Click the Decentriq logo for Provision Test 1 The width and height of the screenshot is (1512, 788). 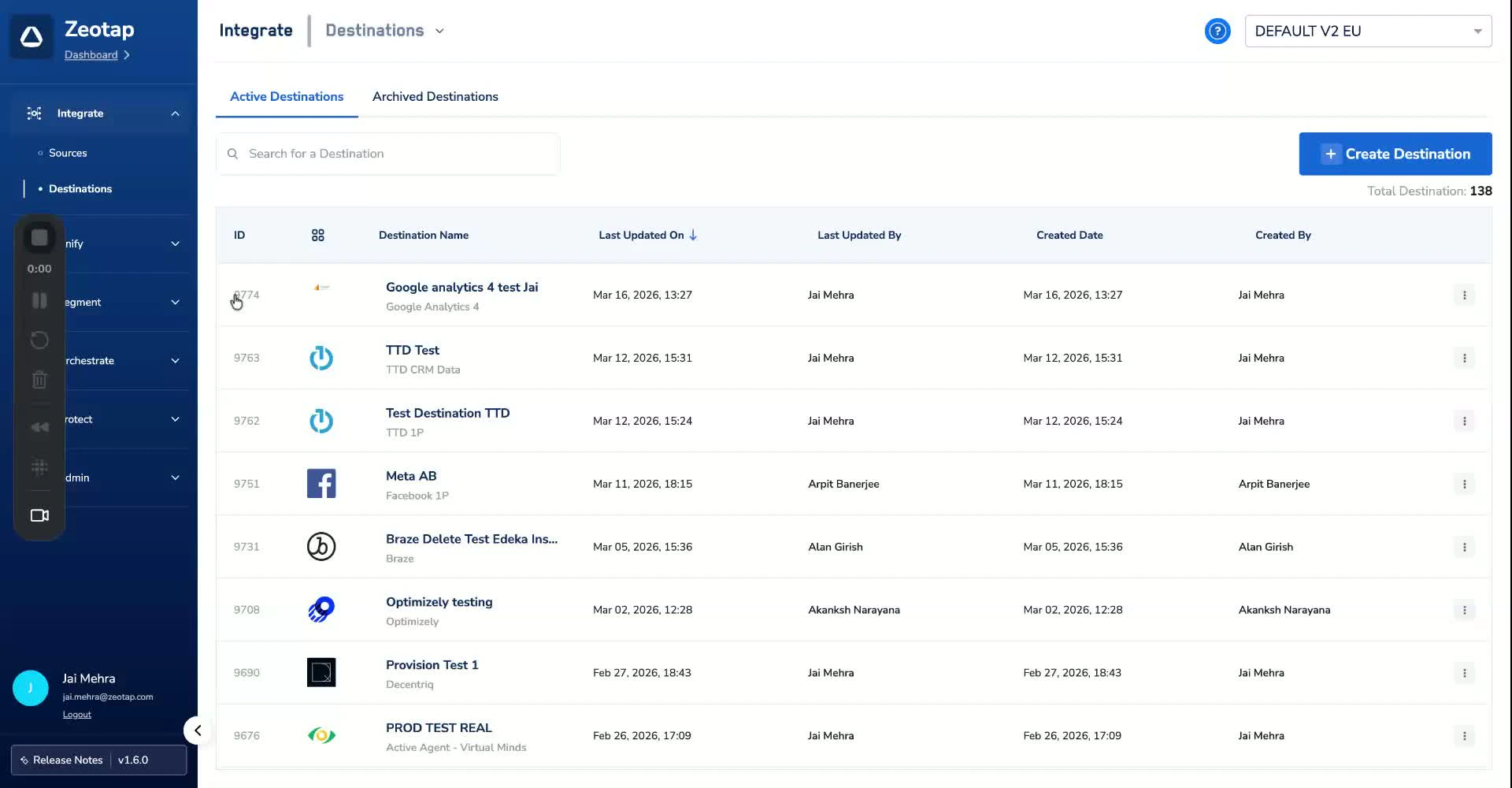(x=321, y=672)
